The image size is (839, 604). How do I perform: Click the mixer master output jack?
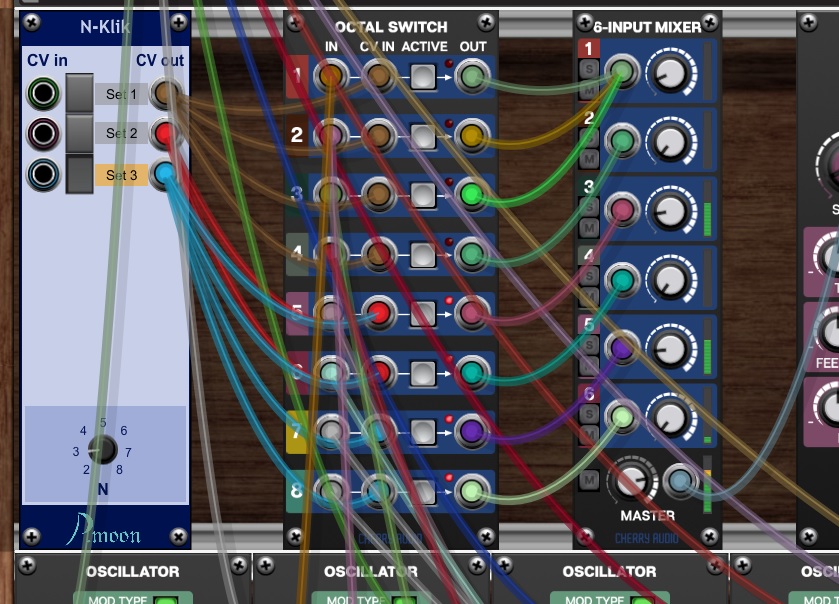679,481
